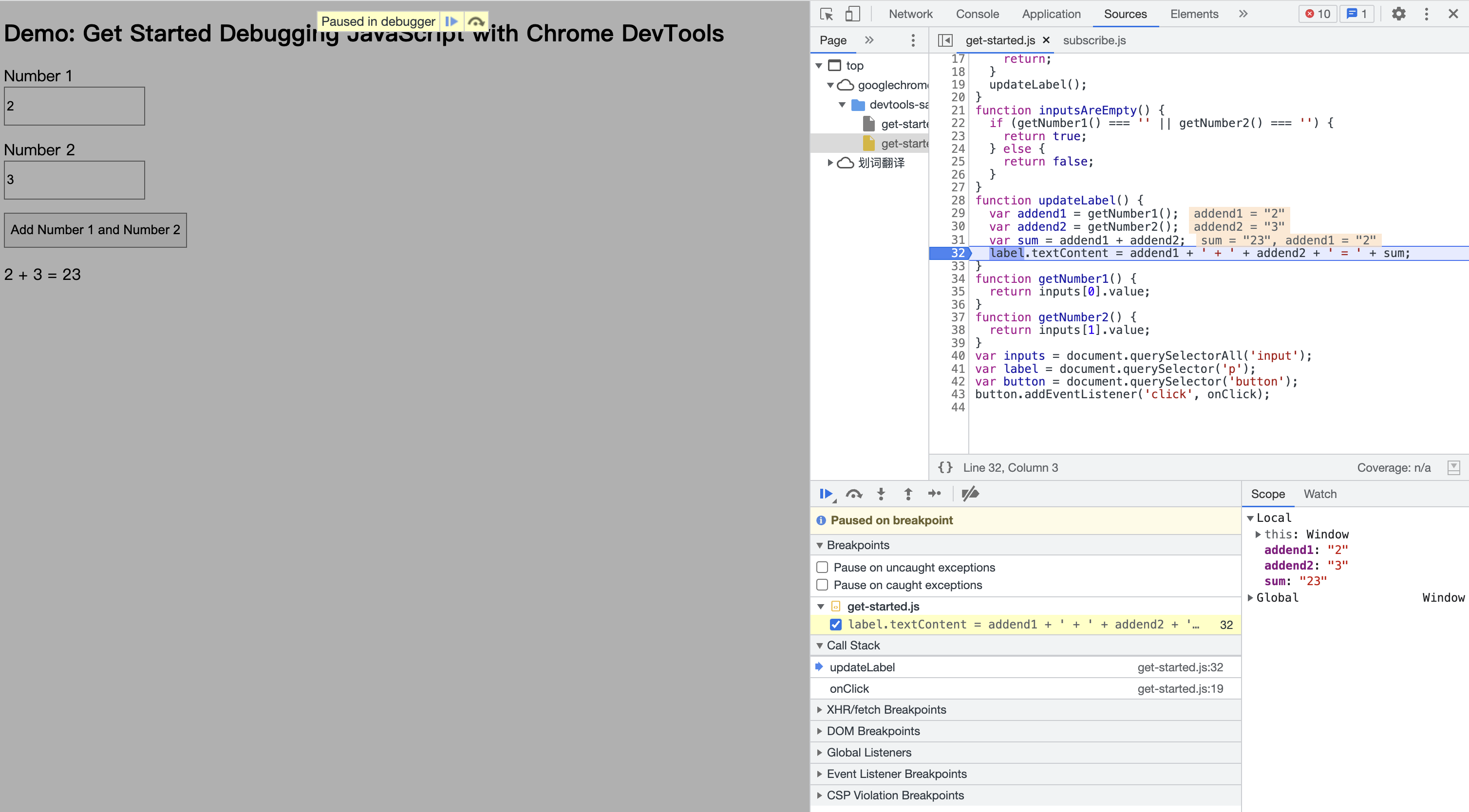Step over from the Paused in debugger overlay
1469x812 pixels.
pyautogui.click(x=476, y=21)
